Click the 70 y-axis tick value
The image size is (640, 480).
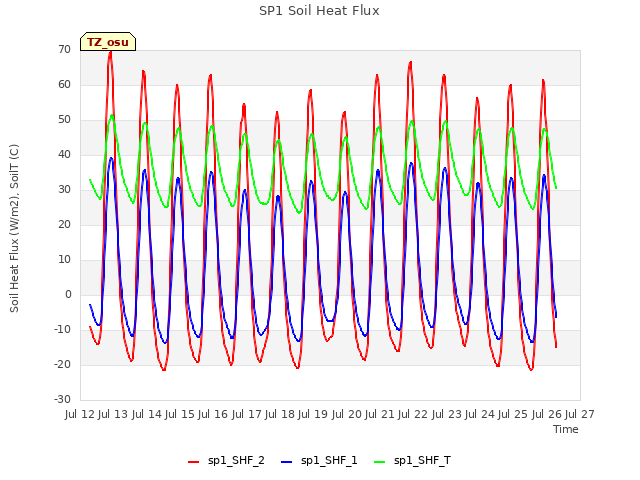pyautogui.click(x=64, y=49)
